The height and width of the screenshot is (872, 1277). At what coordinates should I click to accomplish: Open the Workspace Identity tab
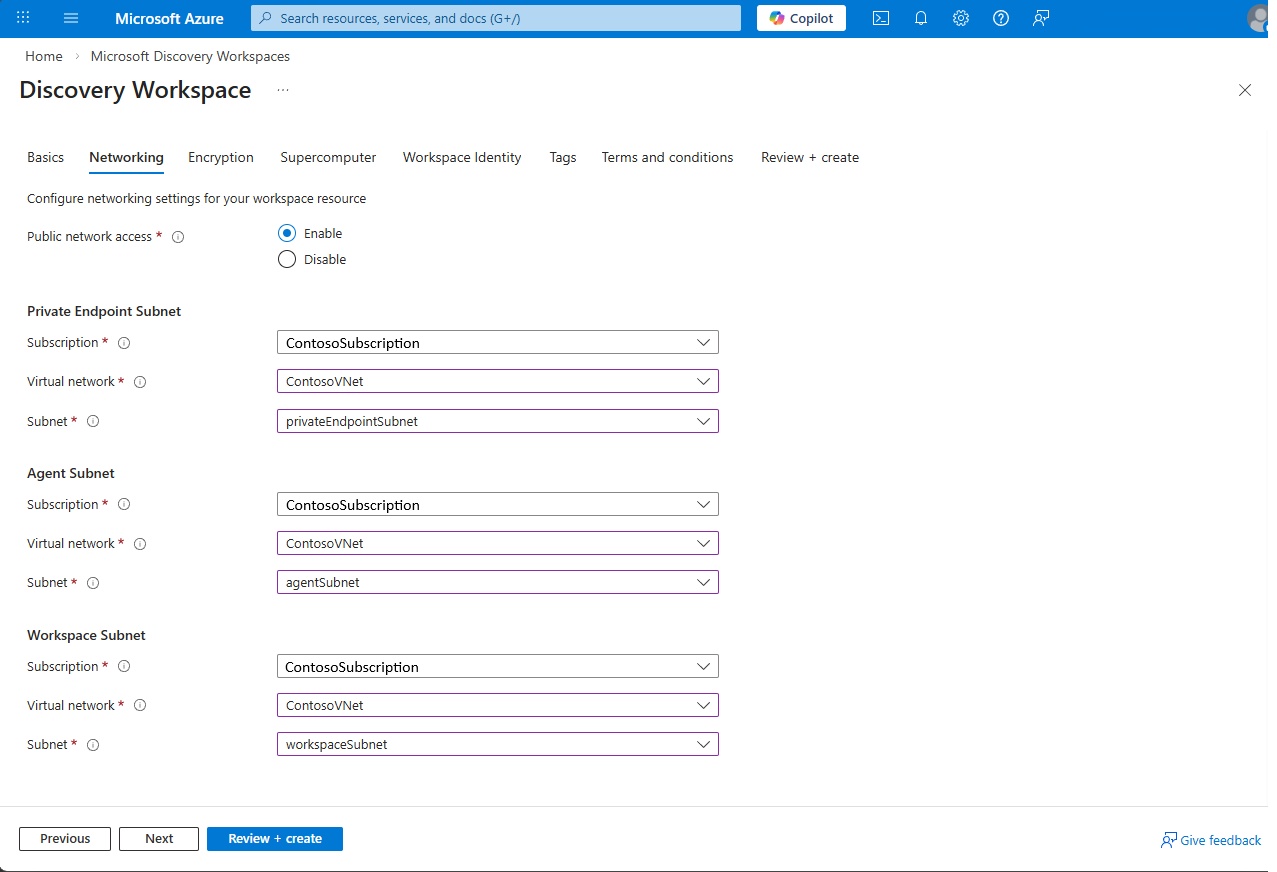coord(462,157)
